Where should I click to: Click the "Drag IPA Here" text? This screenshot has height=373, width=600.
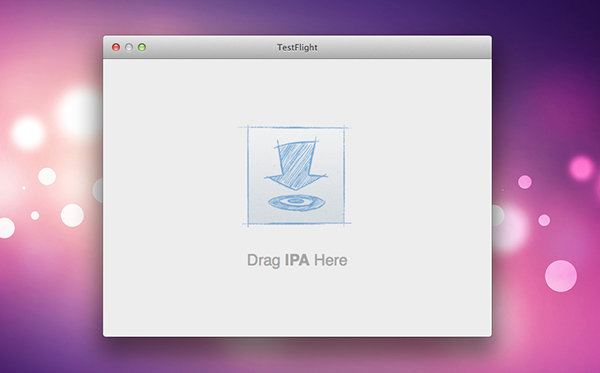(x=297, y=261)
